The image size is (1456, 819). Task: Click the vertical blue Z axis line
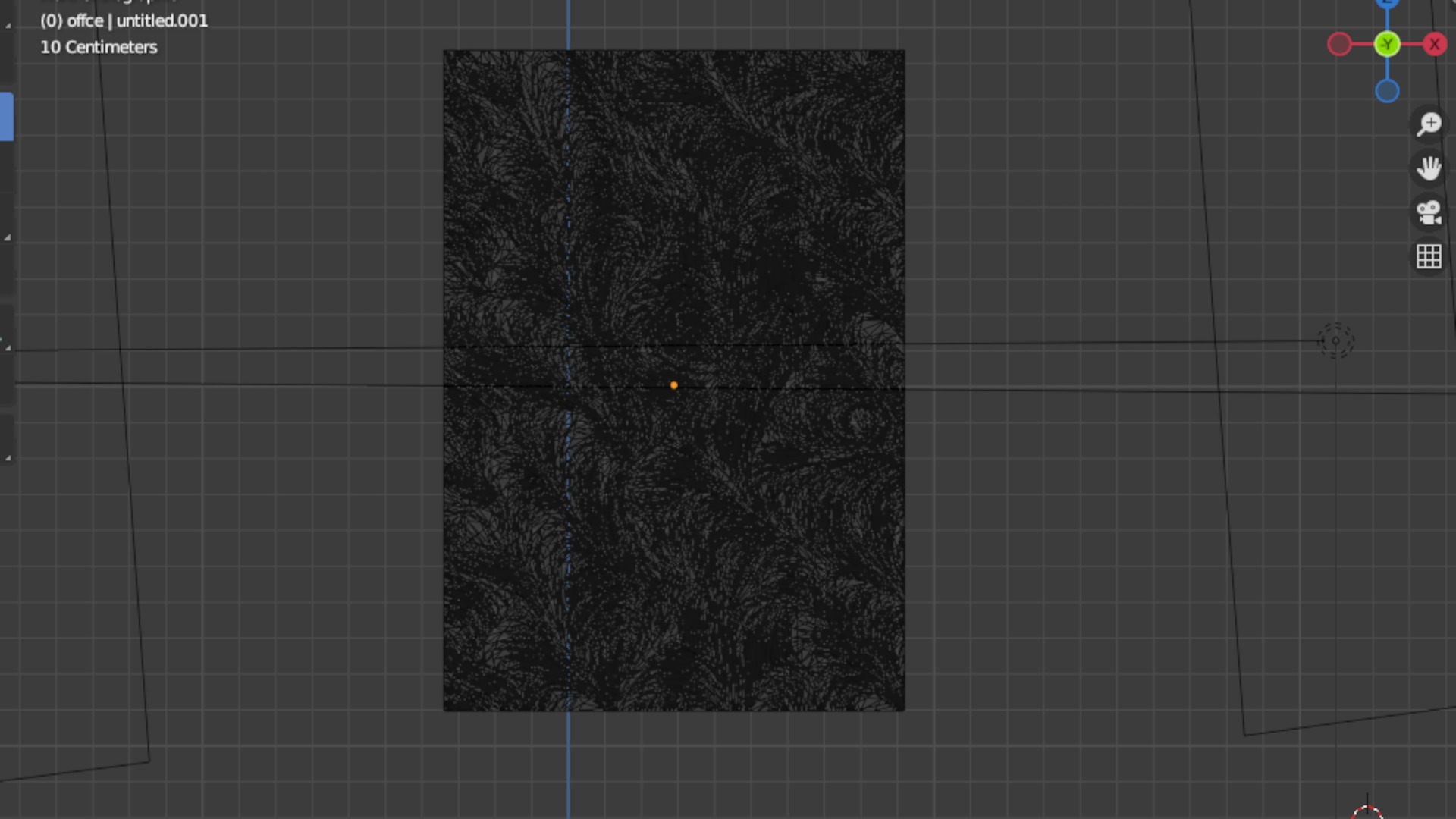568,758
